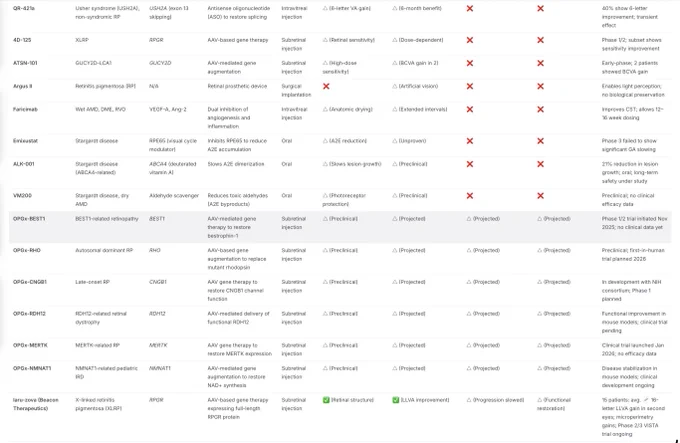This screenshot has height=443, width=680.
Task: Click 'Slows A2E dimerization' mechanism cell
Action: [235, 164]
